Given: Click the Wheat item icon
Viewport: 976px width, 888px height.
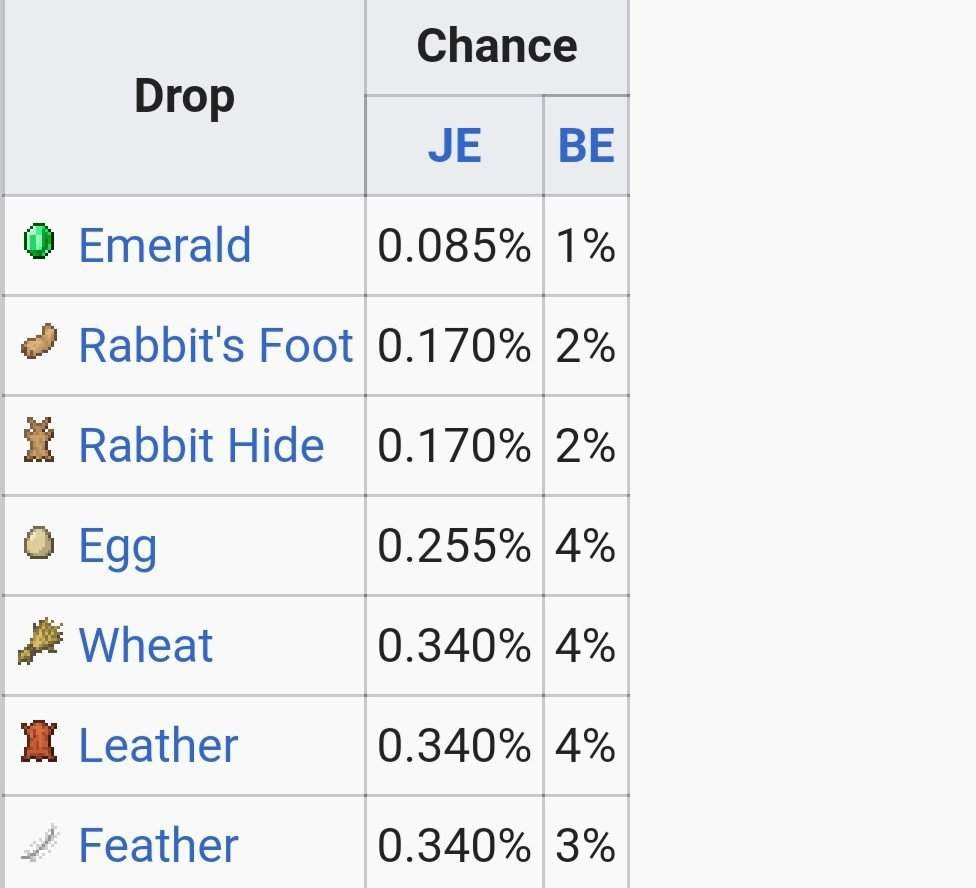Looking at the screenshot, I should (x=40, y=643).
